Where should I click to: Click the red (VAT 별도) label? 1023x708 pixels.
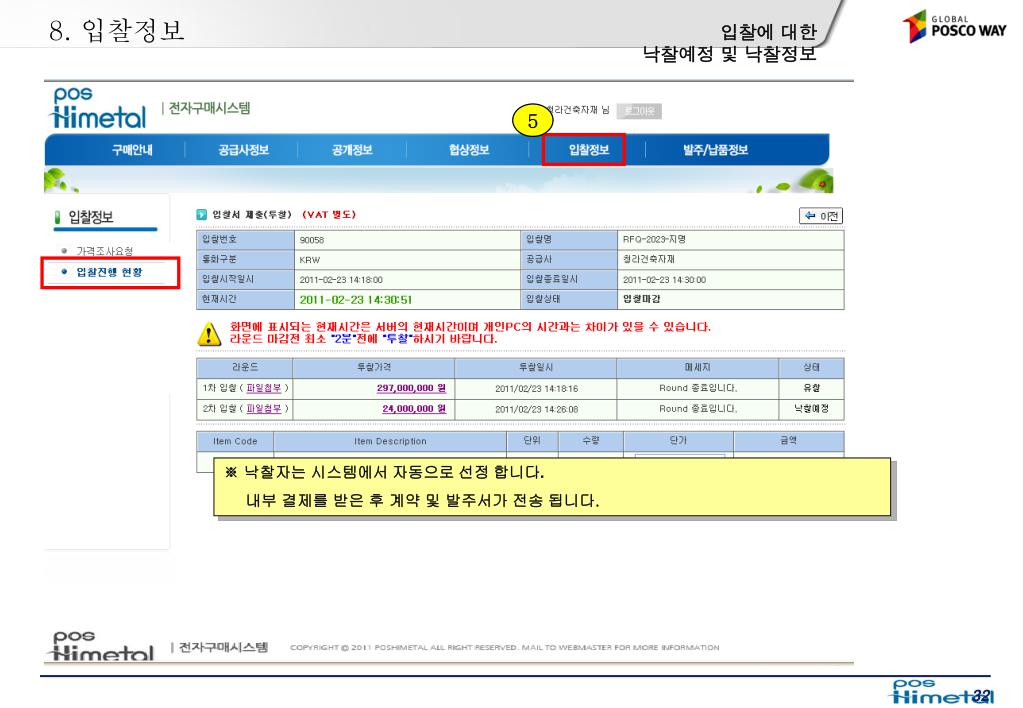click(329, 214)
